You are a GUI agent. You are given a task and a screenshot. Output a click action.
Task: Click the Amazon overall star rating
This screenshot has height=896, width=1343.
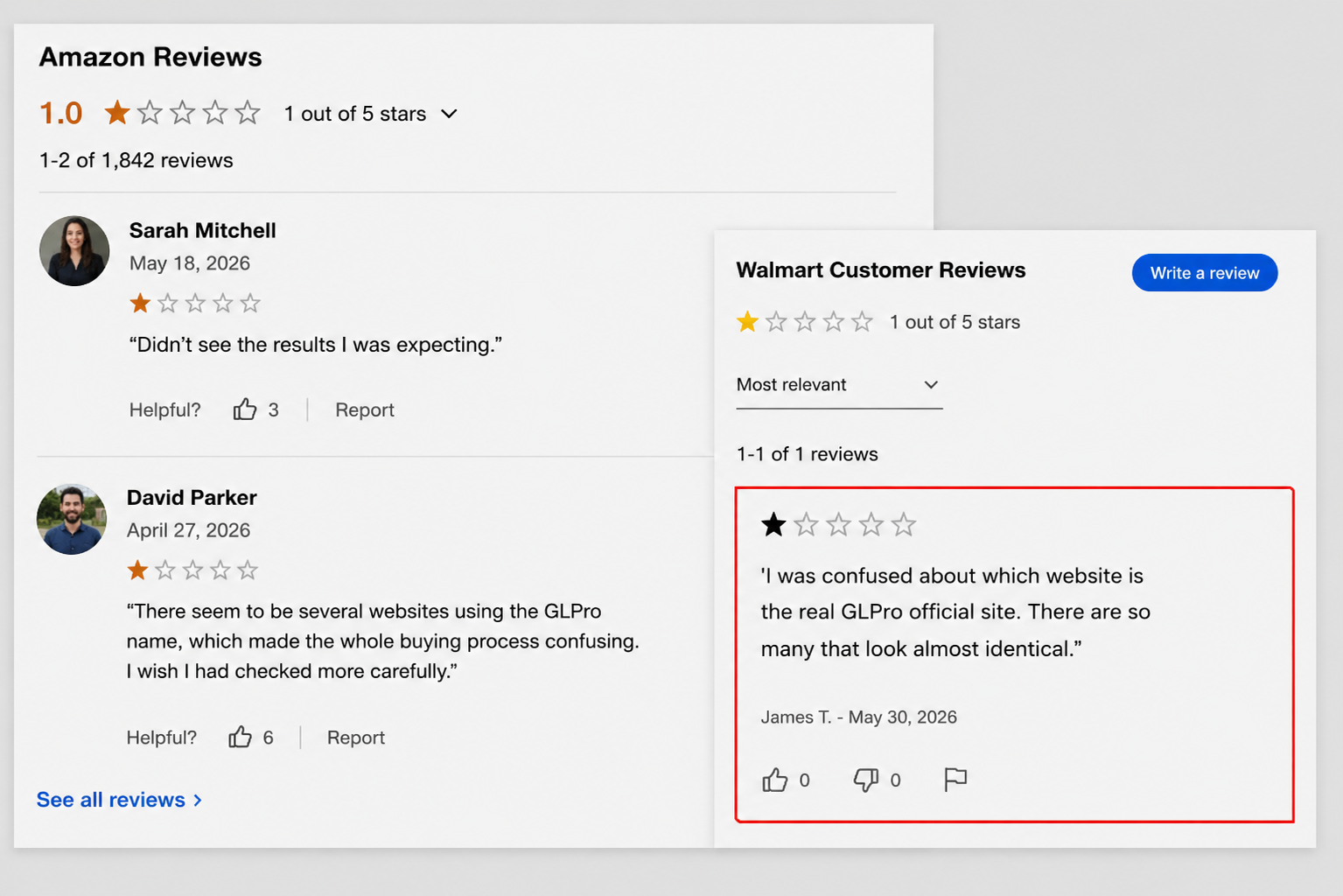pyautogui.click(x=182, y=113)
